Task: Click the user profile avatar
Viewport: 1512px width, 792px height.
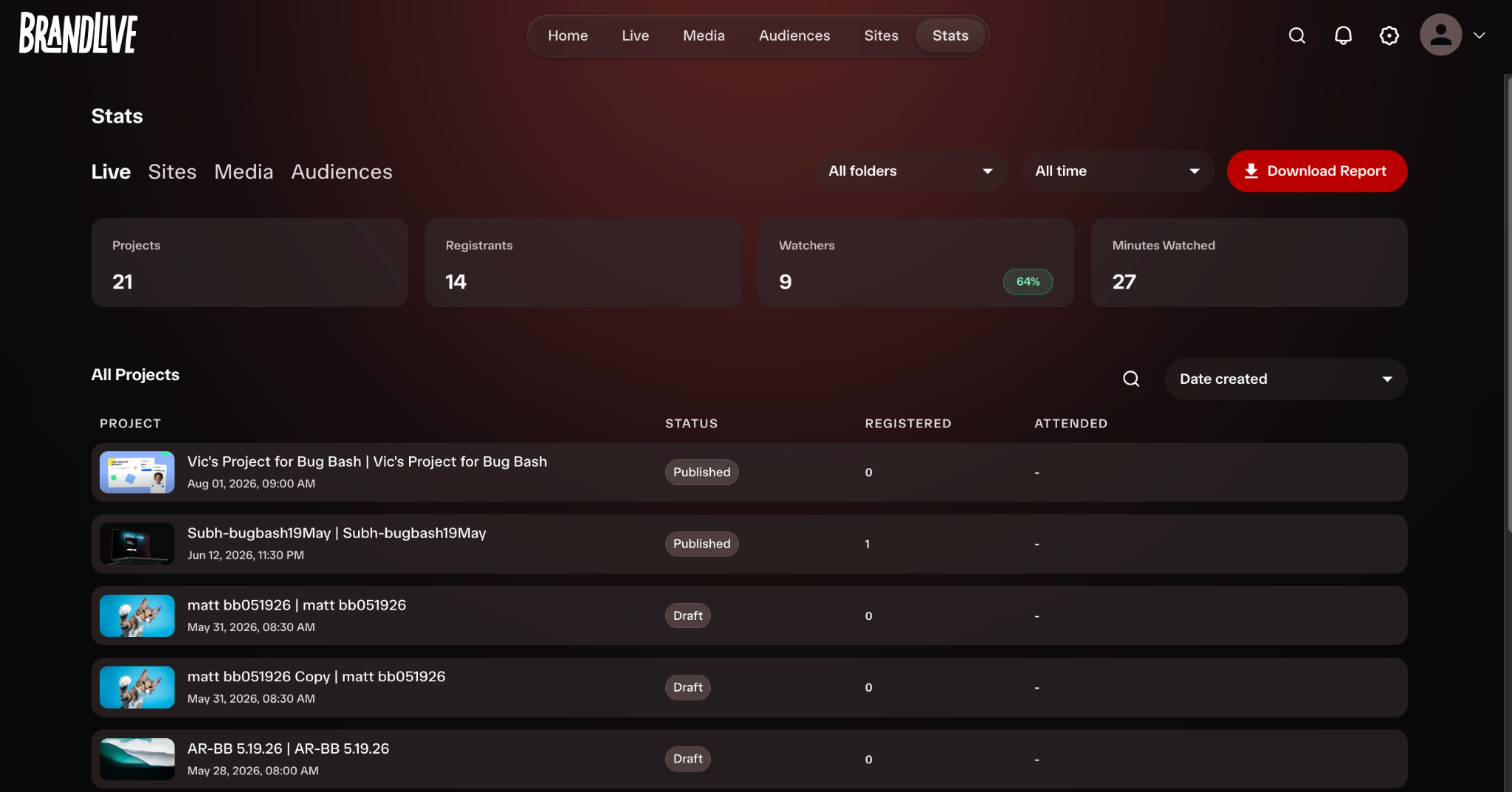Action: [x=1440, y=35]
